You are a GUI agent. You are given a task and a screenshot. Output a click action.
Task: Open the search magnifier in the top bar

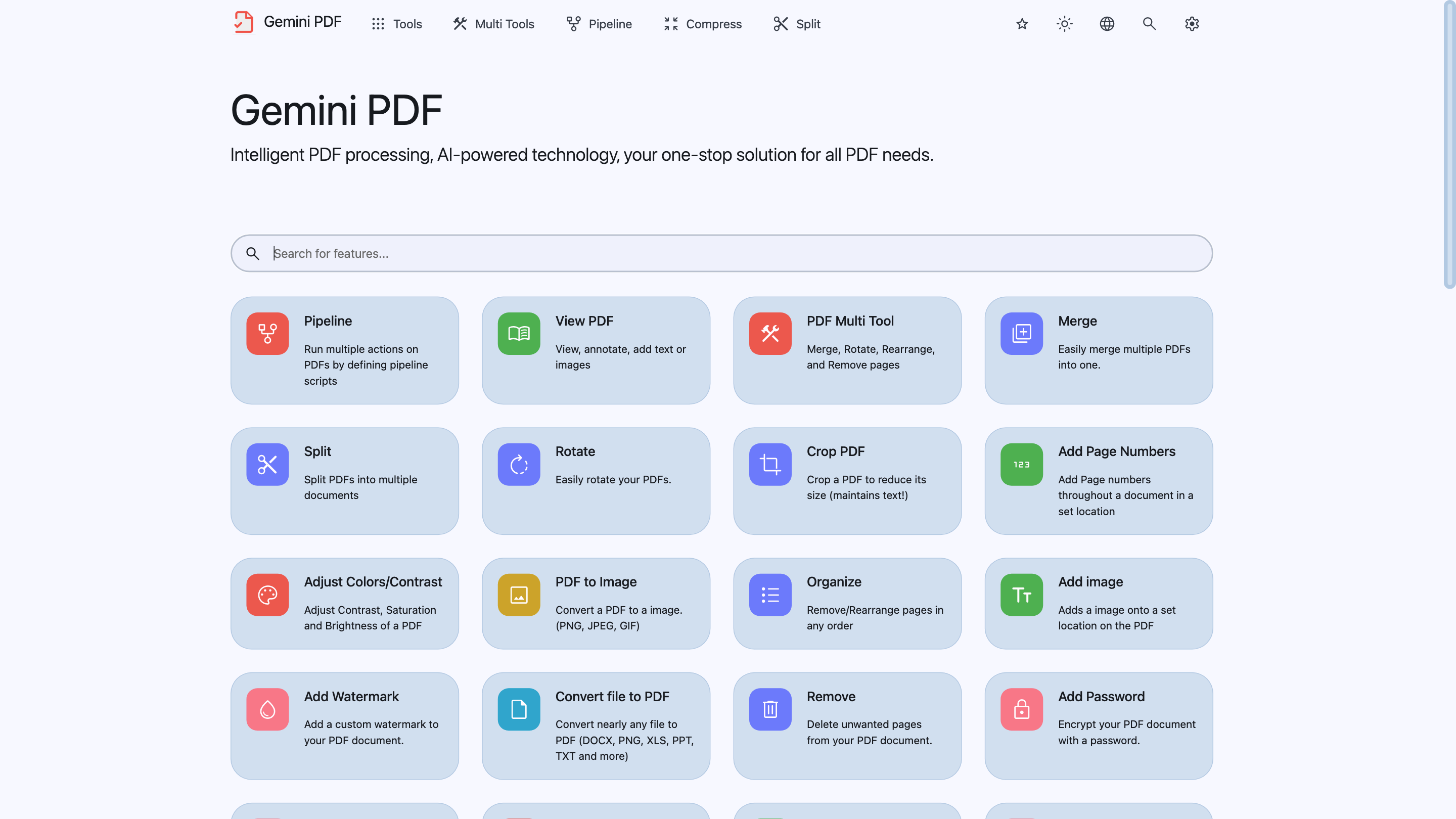[1149, 24]
